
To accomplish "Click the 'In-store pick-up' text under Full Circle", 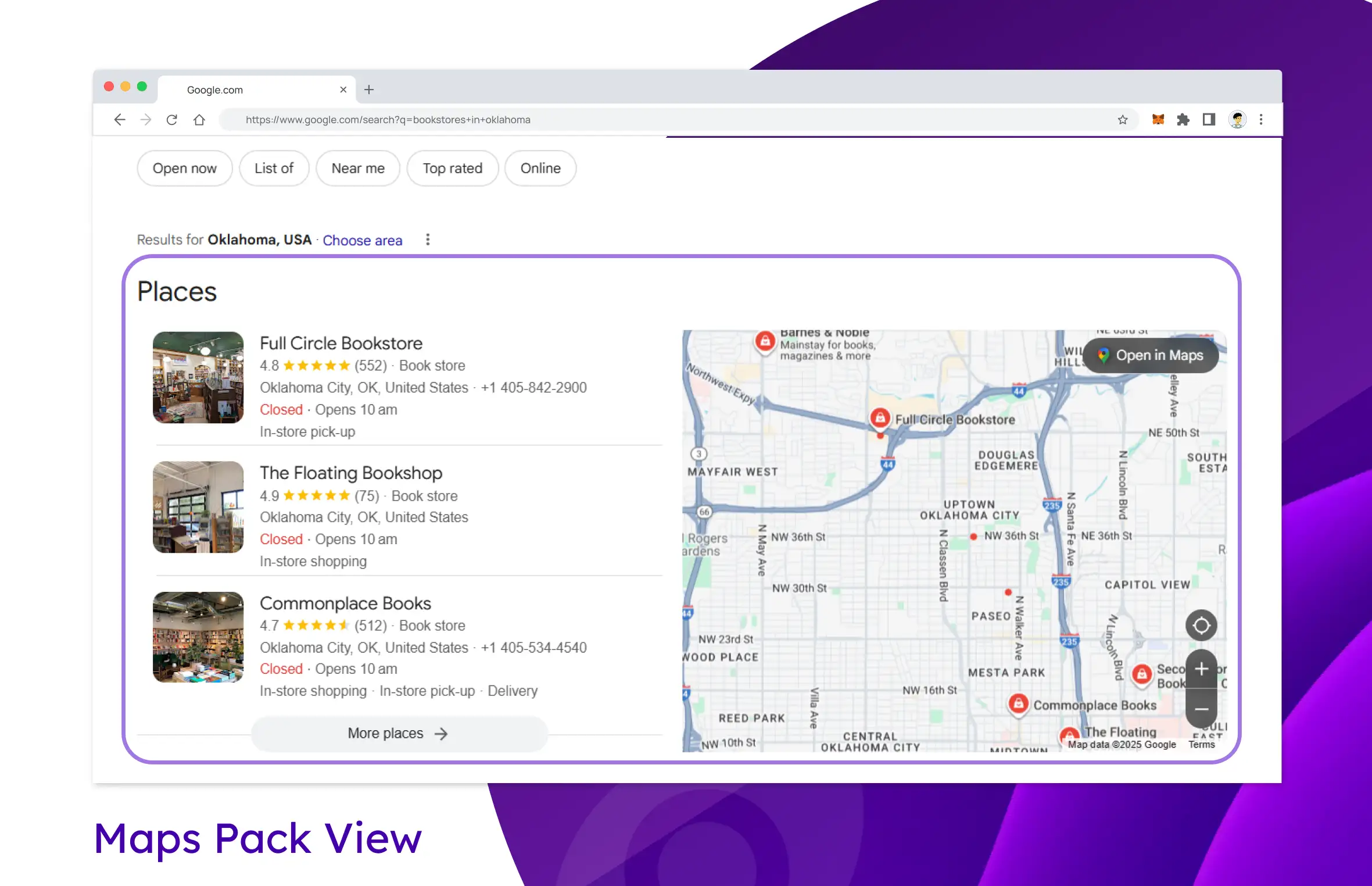I will tap(307, 432).
